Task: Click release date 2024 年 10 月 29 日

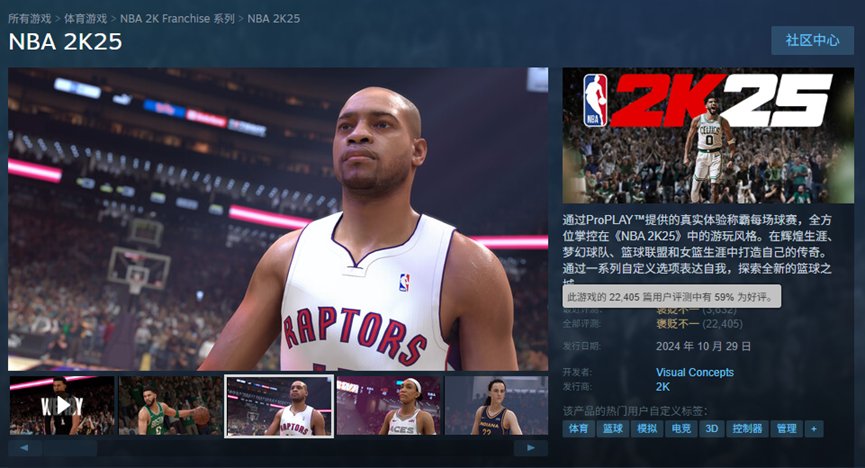Action: click(x=703, y=347)
